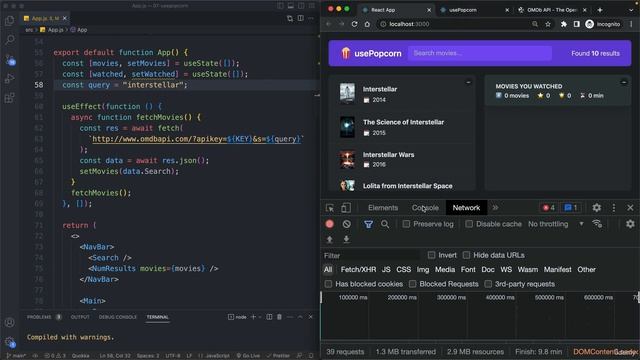This screenshot has height=360, width=640.
Task: Delete the terminal with the trash icon
Action: click(279, 317)
